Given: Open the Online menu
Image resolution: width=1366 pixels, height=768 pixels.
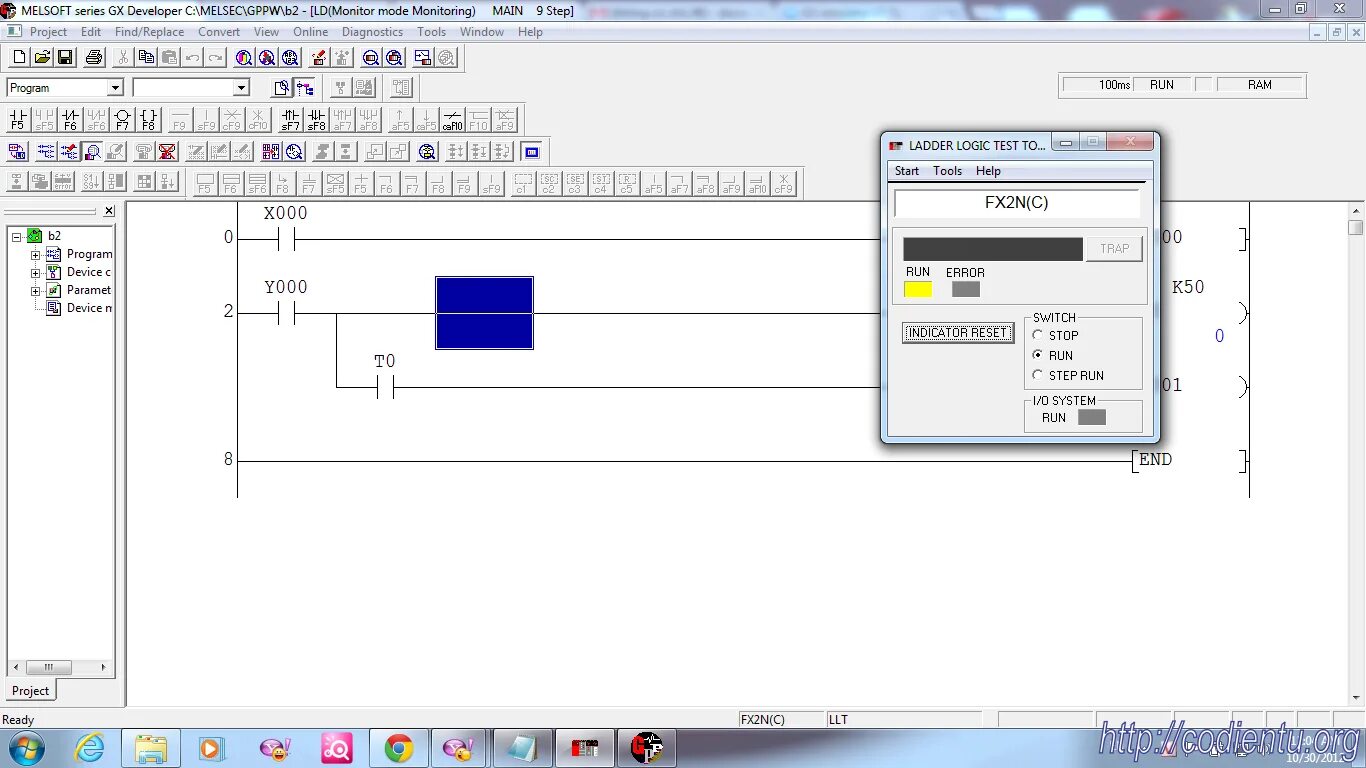Looking at the screenshot, I should [x=311, y=32].
